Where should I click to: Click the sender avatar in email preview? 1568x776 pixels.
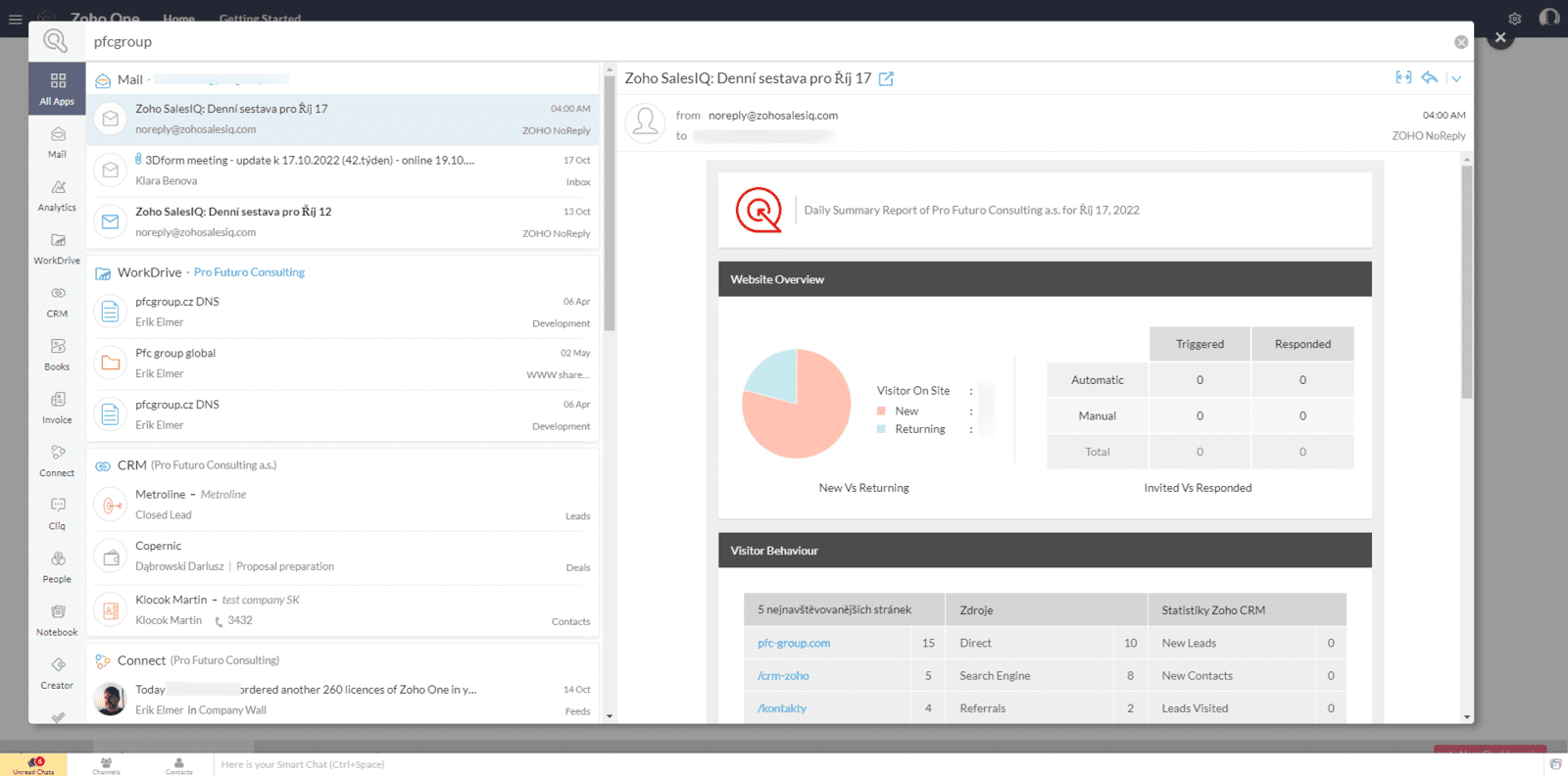tap(645, 123)
